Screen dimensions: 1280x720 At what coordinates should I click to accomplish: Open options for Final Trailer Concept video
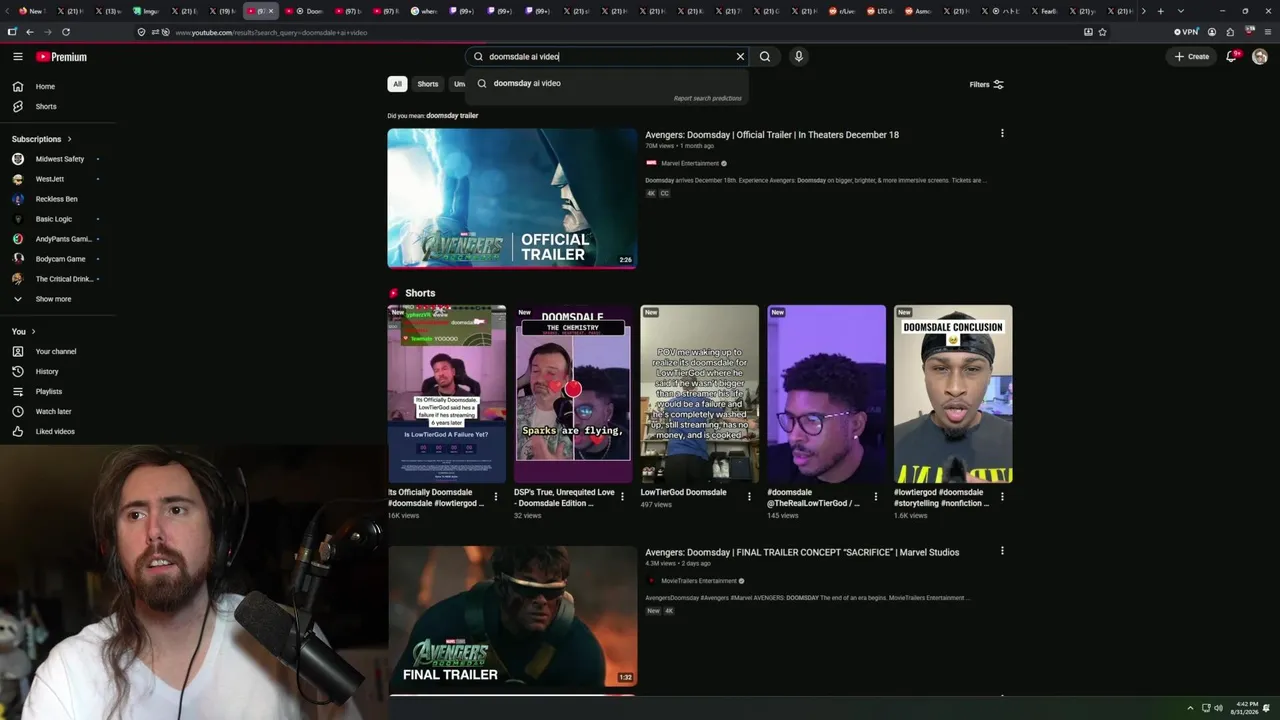(1002, 550)
